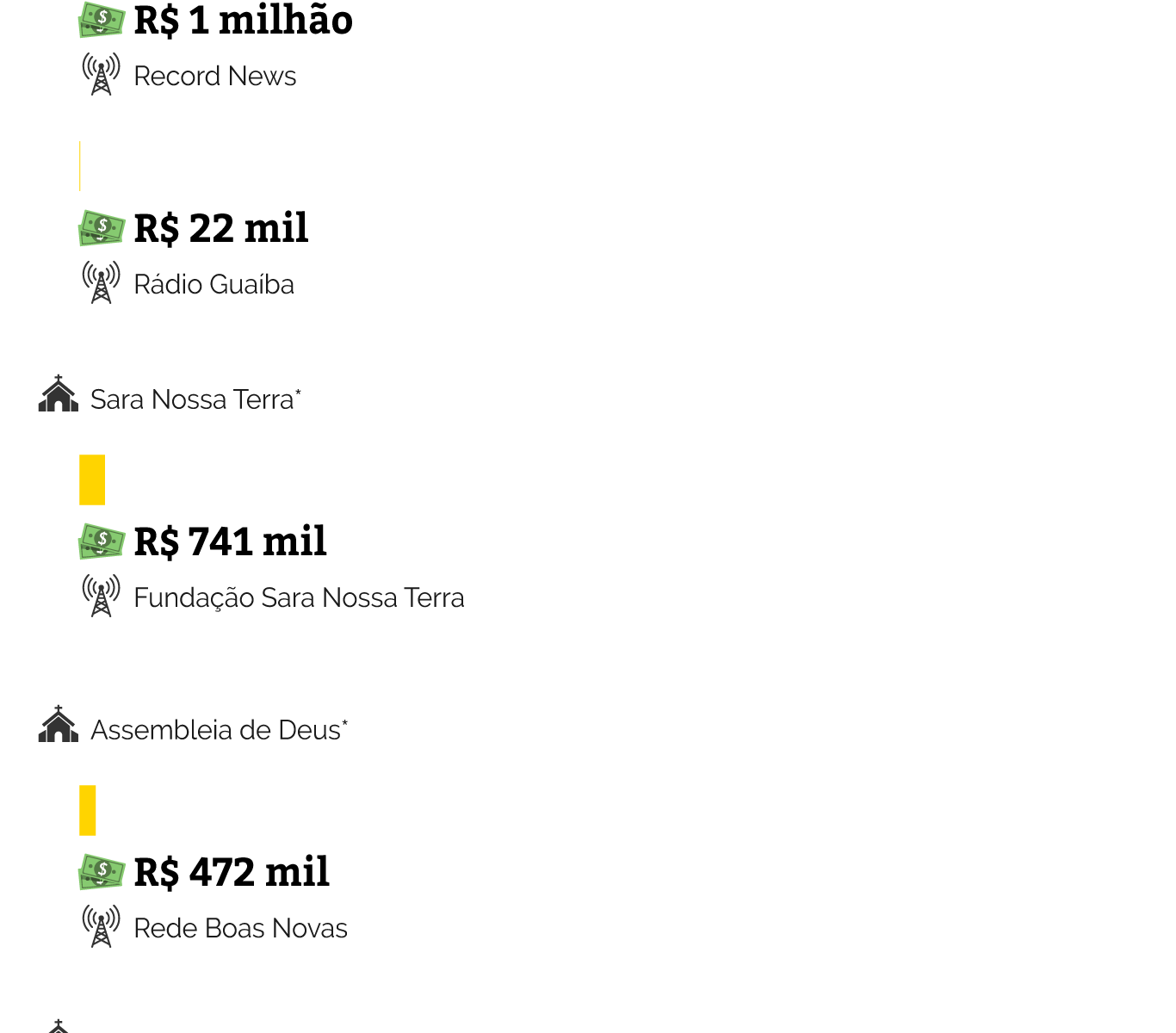Click the Record News label
Image resolution: width=1176 pixels, height=1033 pixels.
[x=215, y=77]
